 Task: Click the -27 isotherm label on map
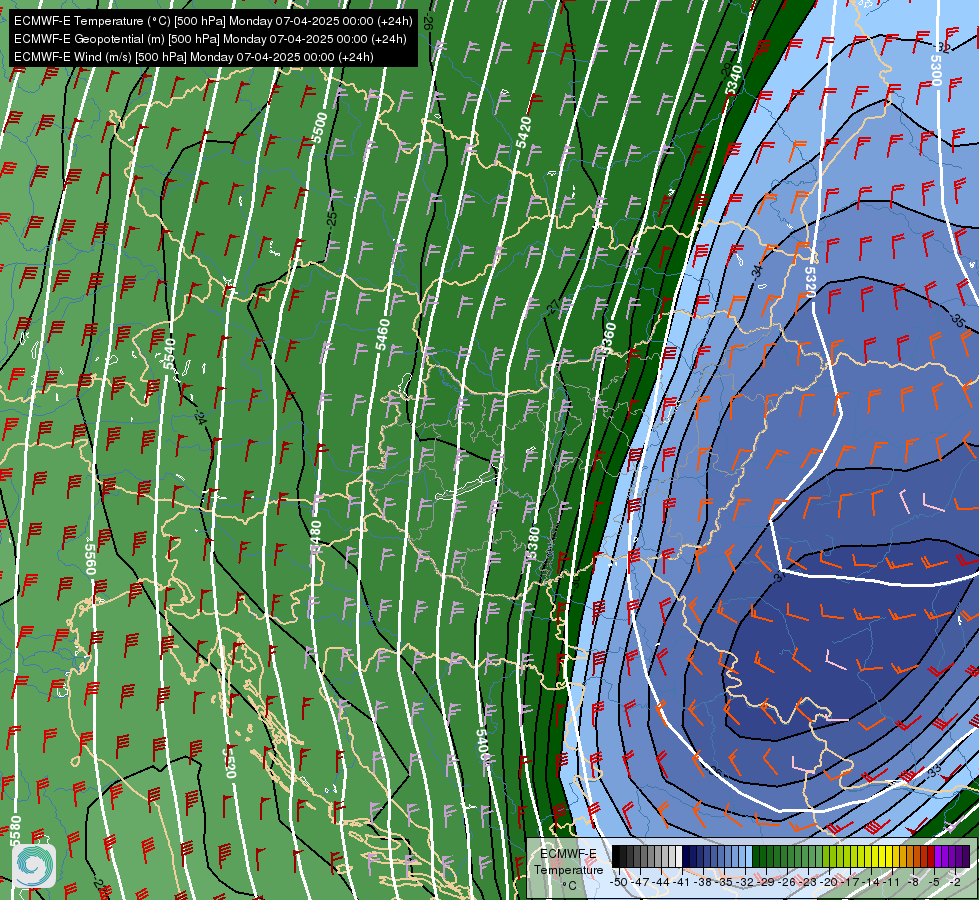(x=553, y=306)
